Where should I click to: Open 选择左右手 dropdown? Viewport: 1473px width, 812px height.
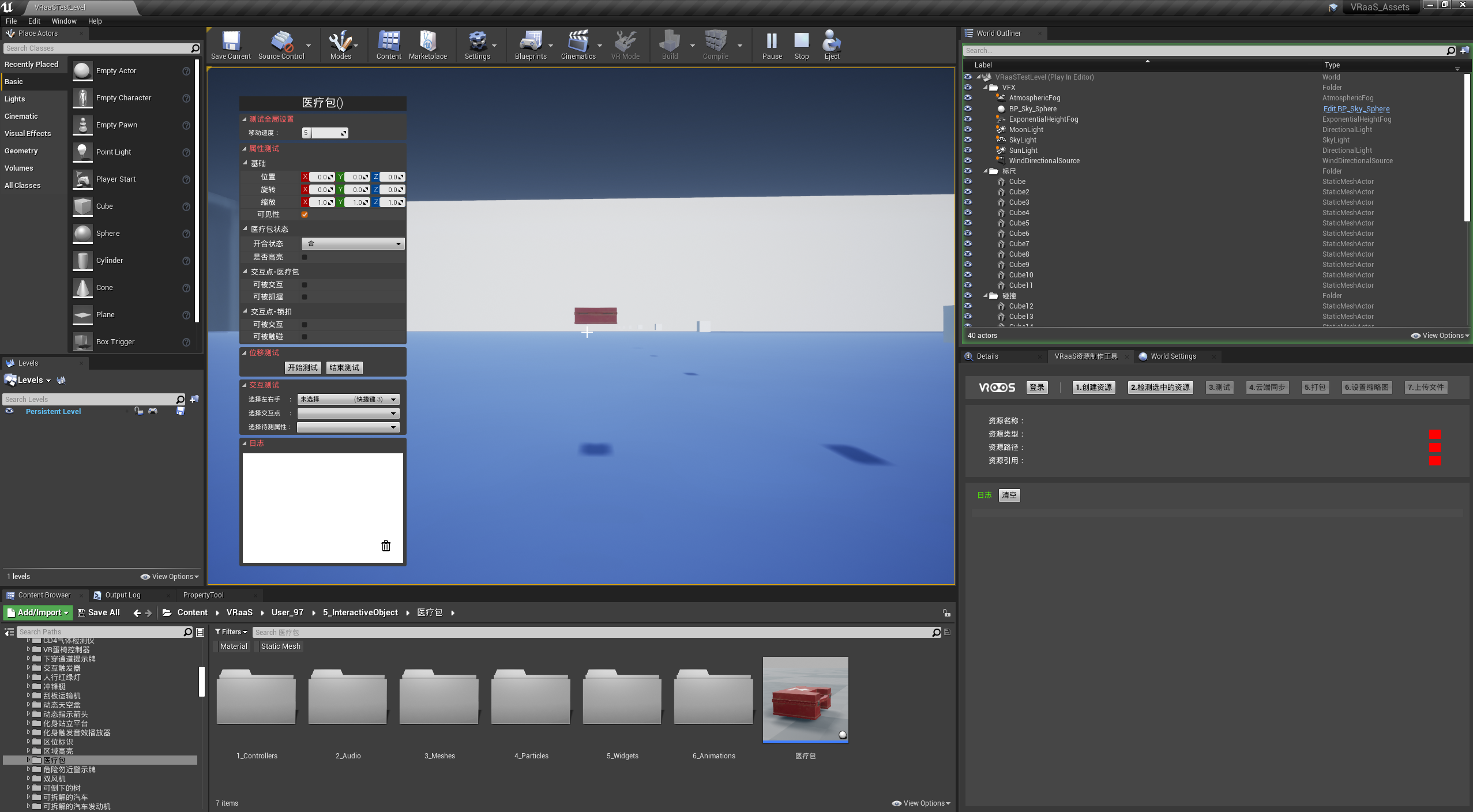(x=348, y=400)
